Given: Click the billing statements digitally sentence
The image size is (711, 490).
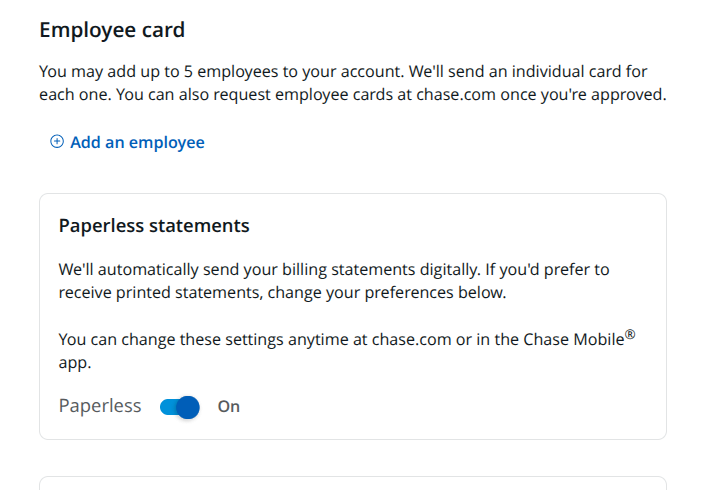Looking at the screenshot, I should point(334,270).
